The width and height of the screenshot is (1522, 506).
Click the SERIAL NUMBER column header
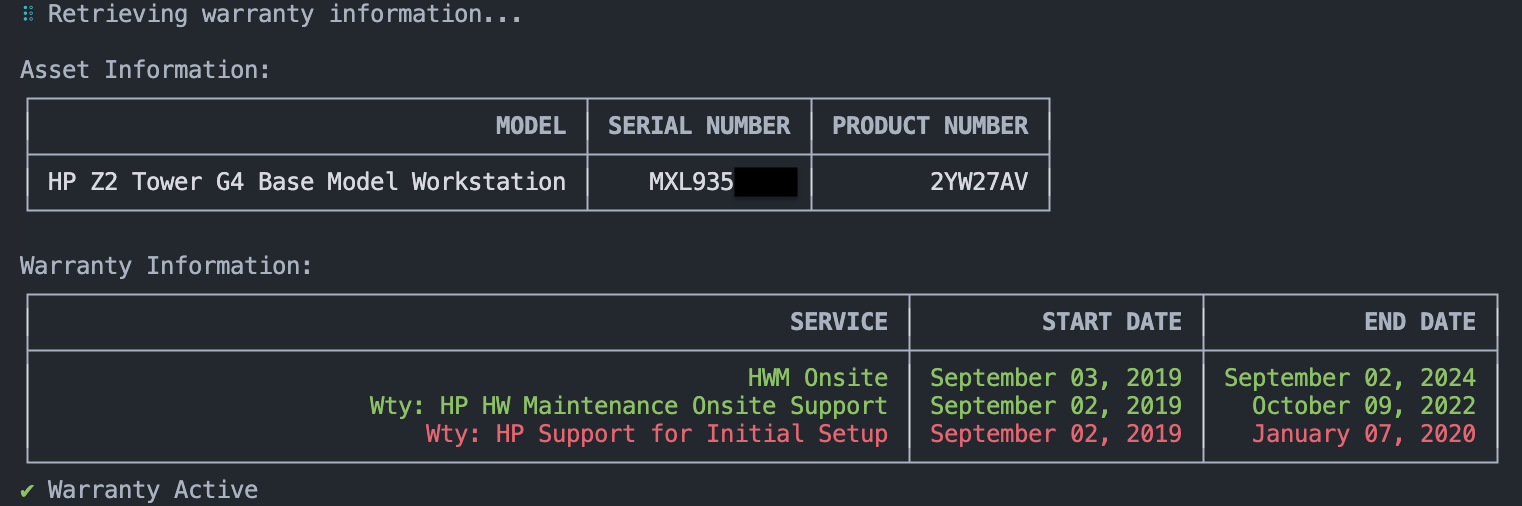[699, 126]
